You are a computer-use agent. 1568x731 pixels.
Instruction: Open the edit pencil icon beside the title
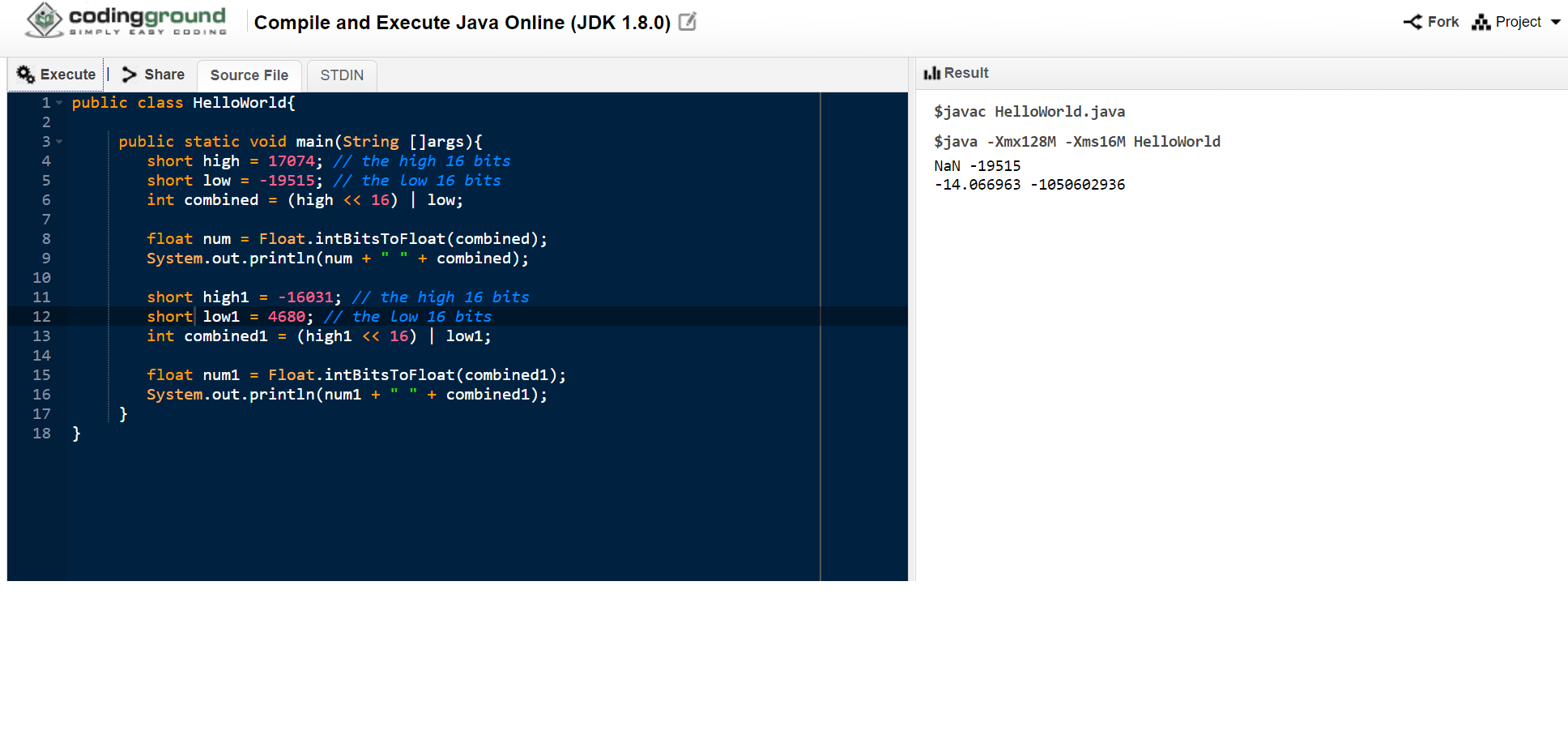click(x=686, y=22)
